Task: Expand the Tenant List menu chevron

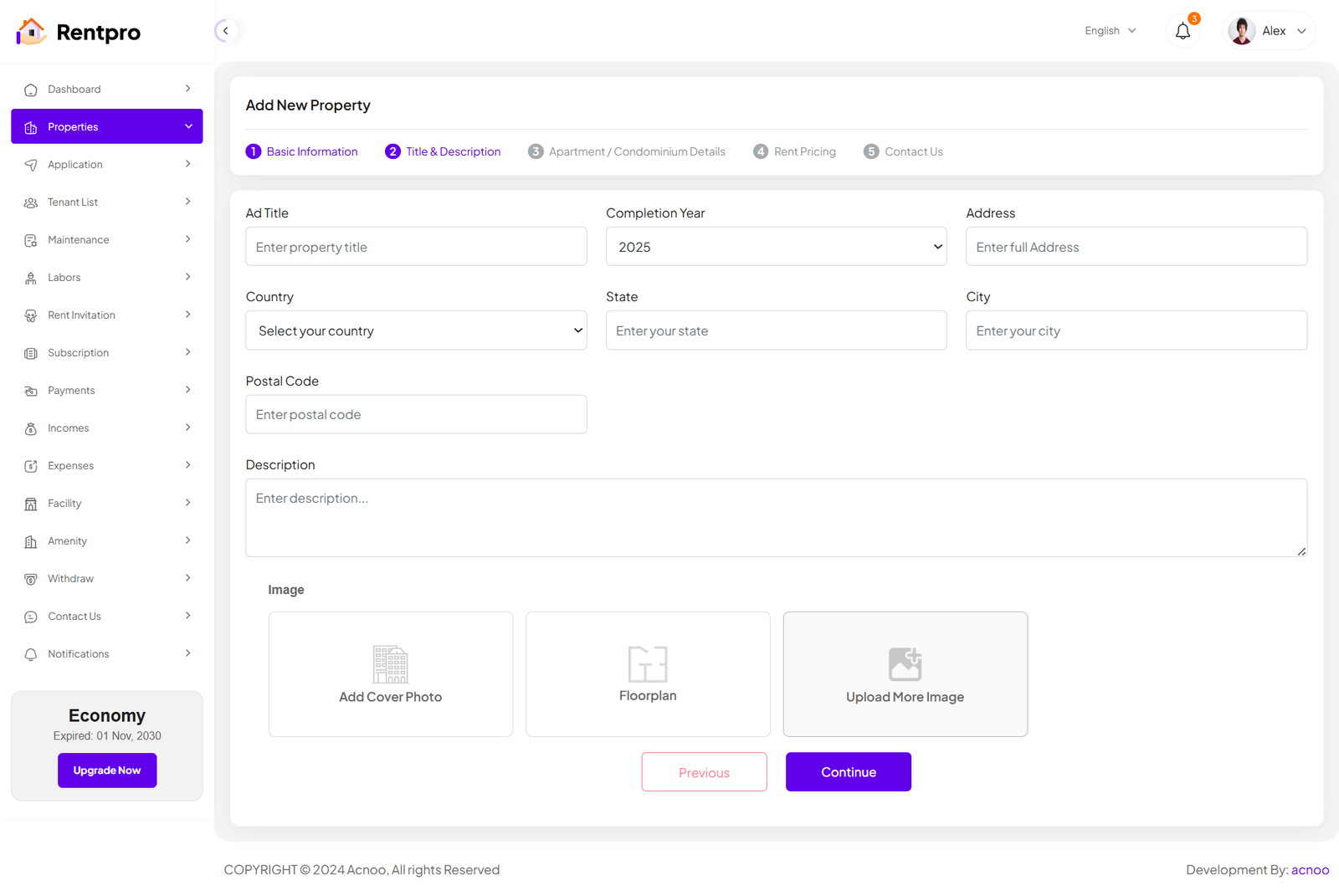Action: point(187,202)
